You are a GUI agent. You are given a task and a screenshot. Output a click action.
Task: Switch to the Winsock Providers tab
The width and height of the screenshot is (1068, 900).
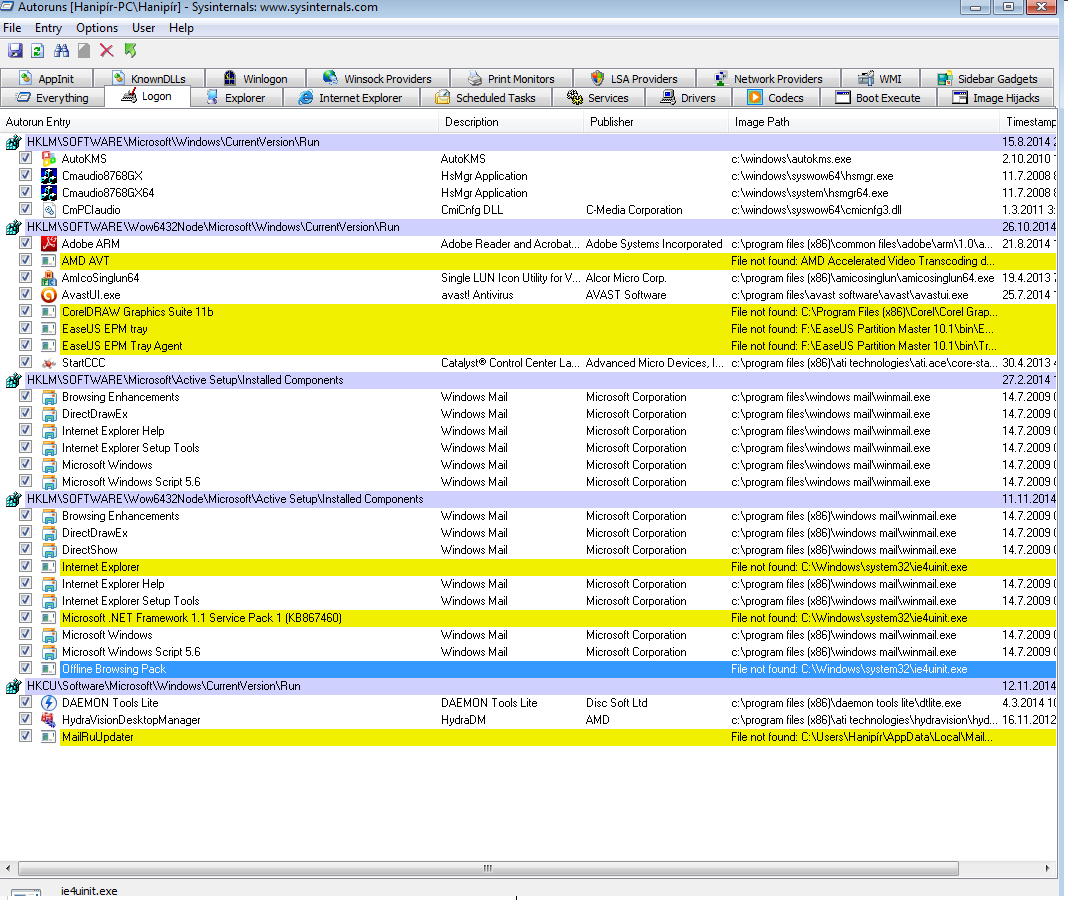coord(378,79)
